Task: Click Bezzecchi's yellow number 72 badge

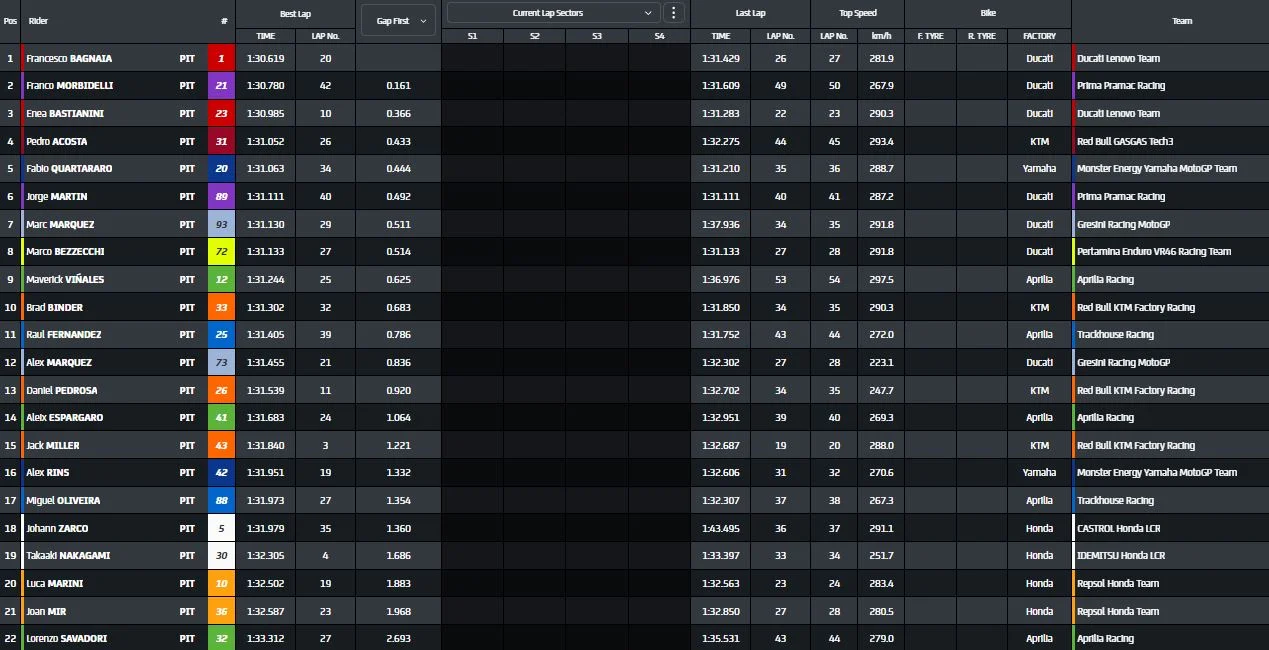Action: point(221,252)
